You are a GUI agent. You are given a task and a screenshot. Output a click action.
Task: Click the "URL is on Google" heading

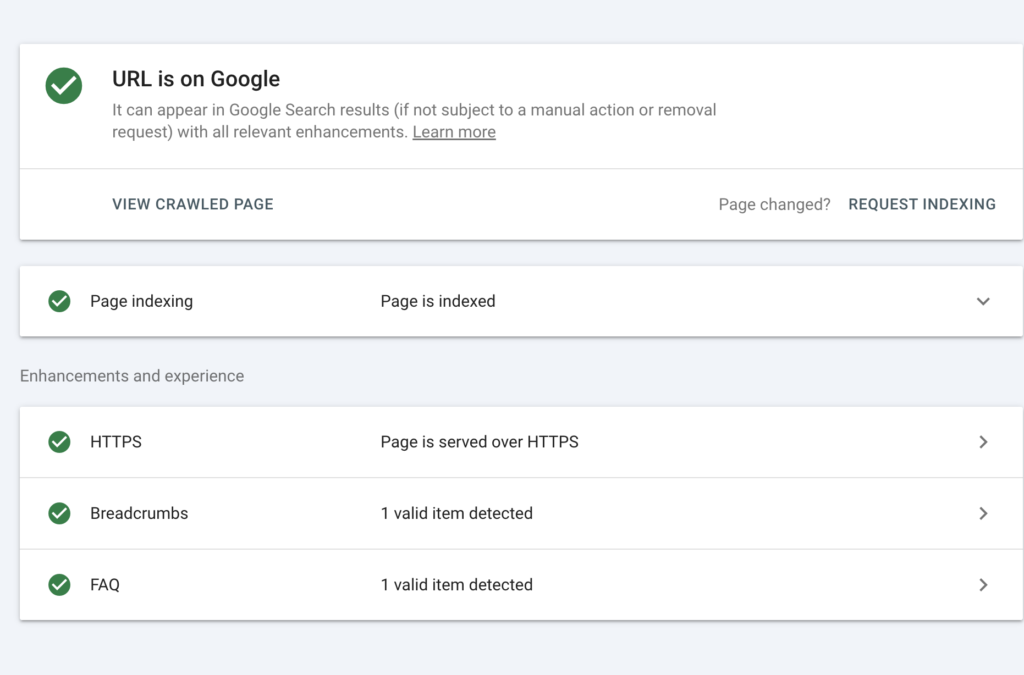[196, 78]
